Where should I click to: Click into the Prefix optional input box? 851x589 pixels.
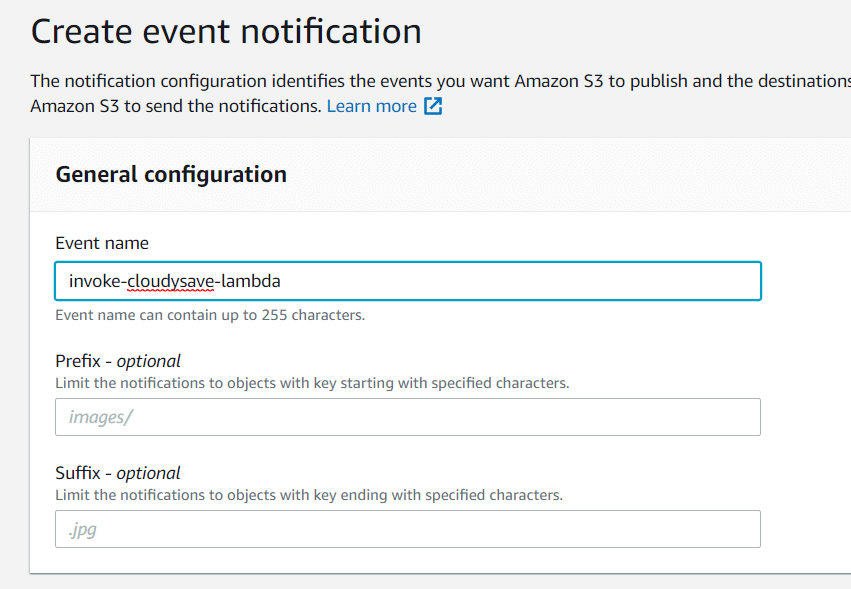pyautogui.click(x=408, y=417)
